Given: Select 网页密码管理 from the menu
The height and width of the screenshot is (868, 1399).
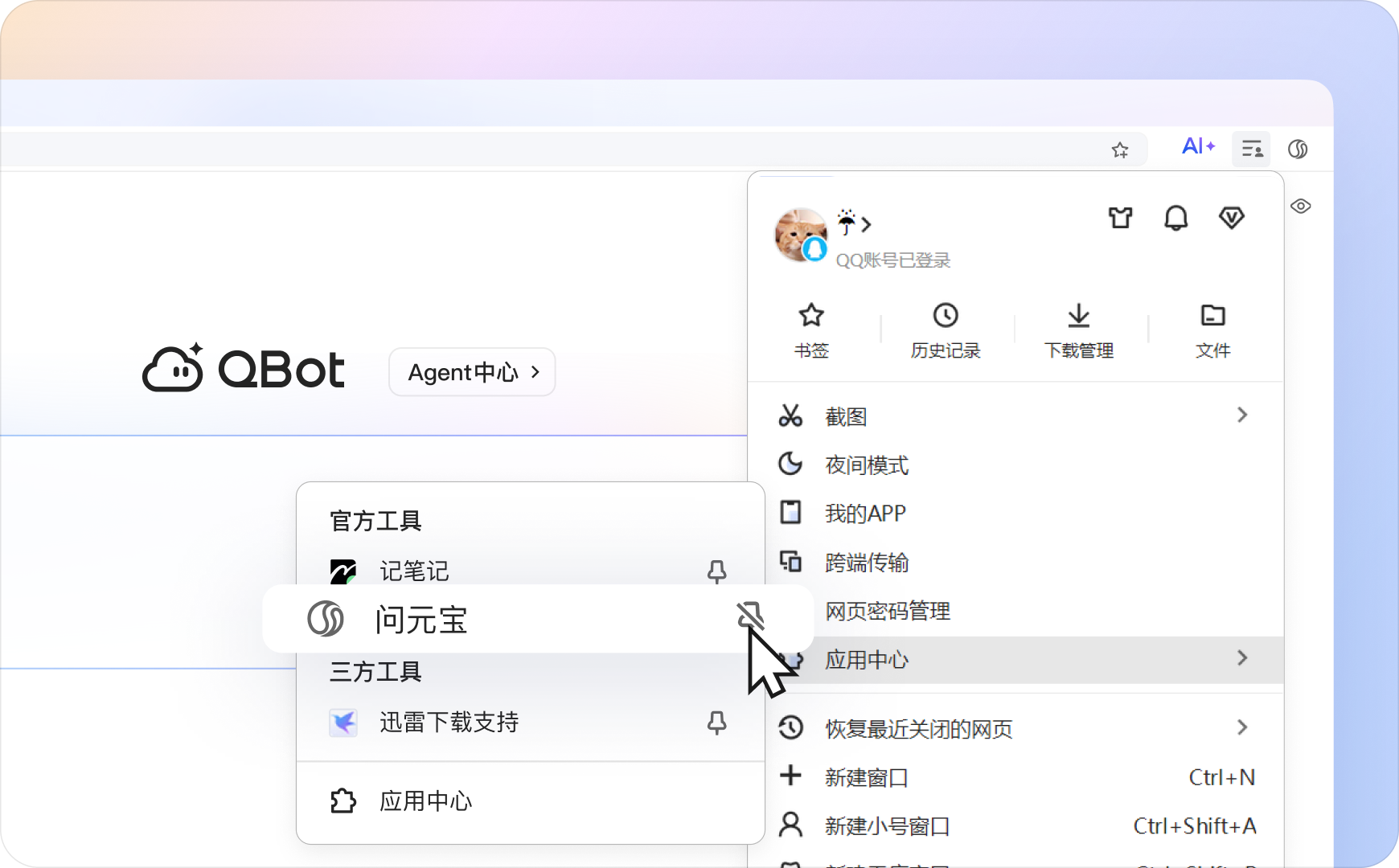Looking at the screenshot, I should (885, 612).
